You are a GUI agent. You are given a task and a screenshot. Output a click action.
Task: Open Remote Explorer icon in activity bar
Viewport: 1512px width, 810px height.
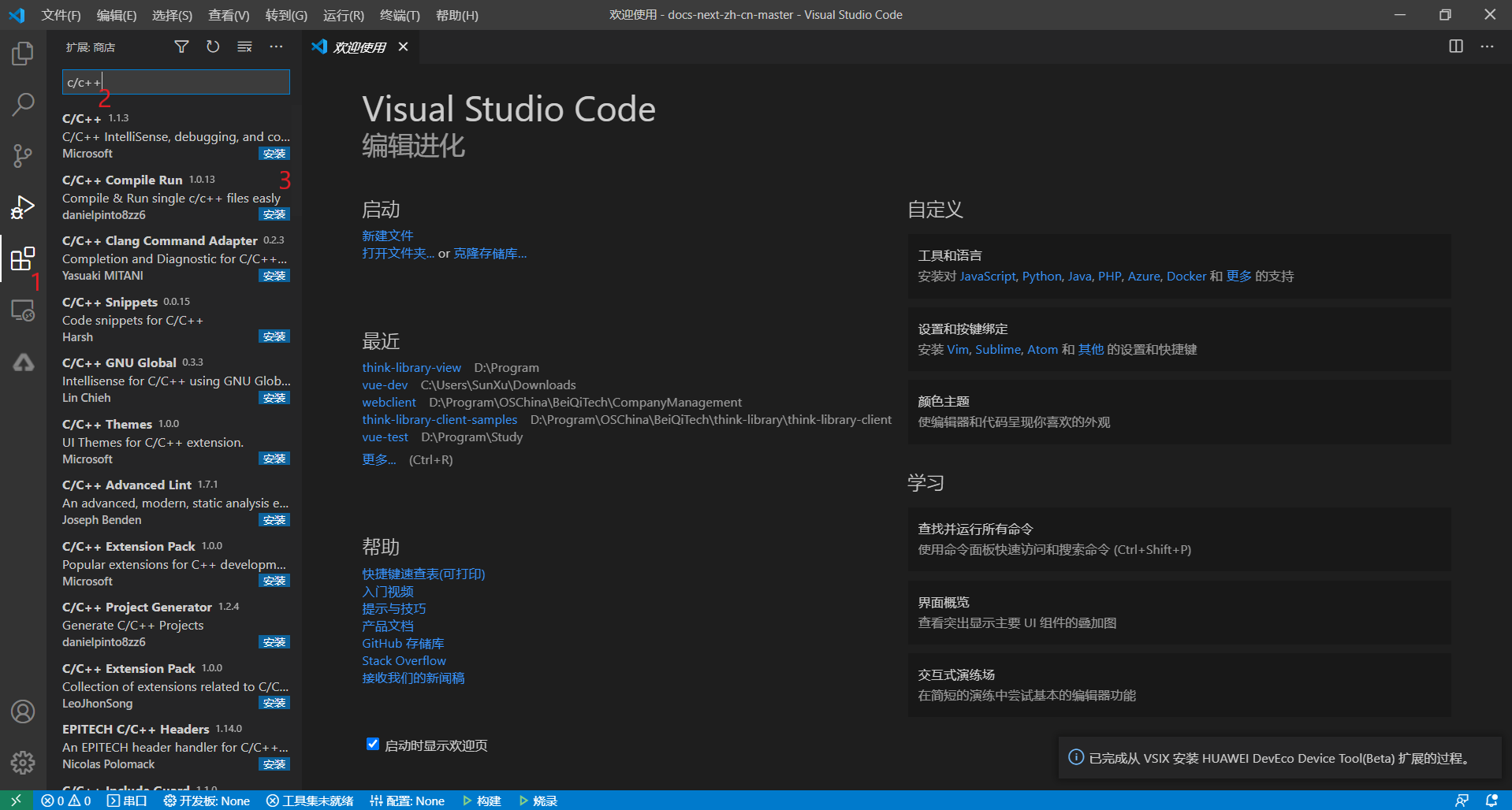(x=23, y=310)
